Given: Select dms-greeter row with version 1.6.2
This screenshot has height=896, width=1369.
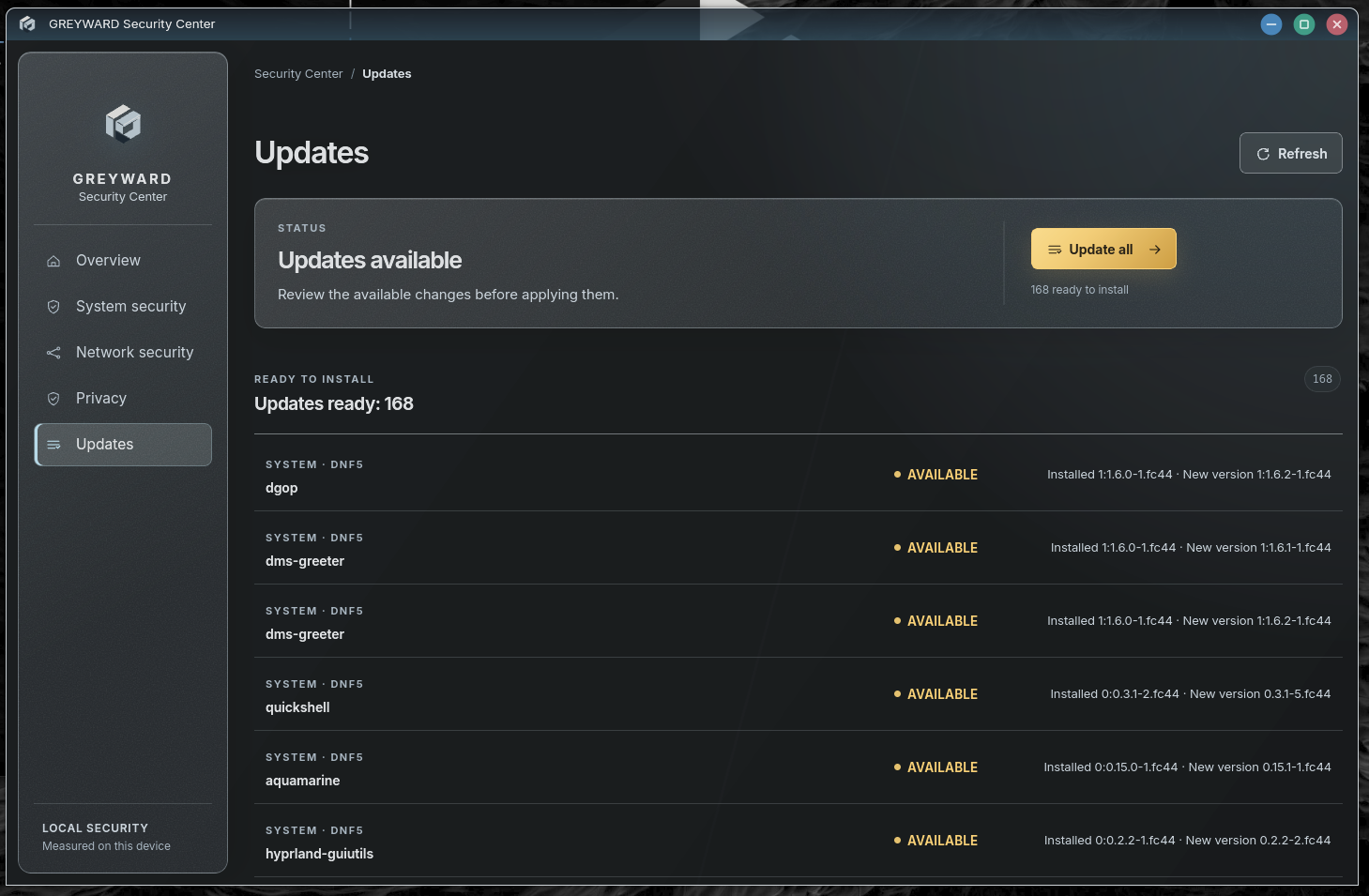Looking at the screenshot, I should tap(798, 621).
